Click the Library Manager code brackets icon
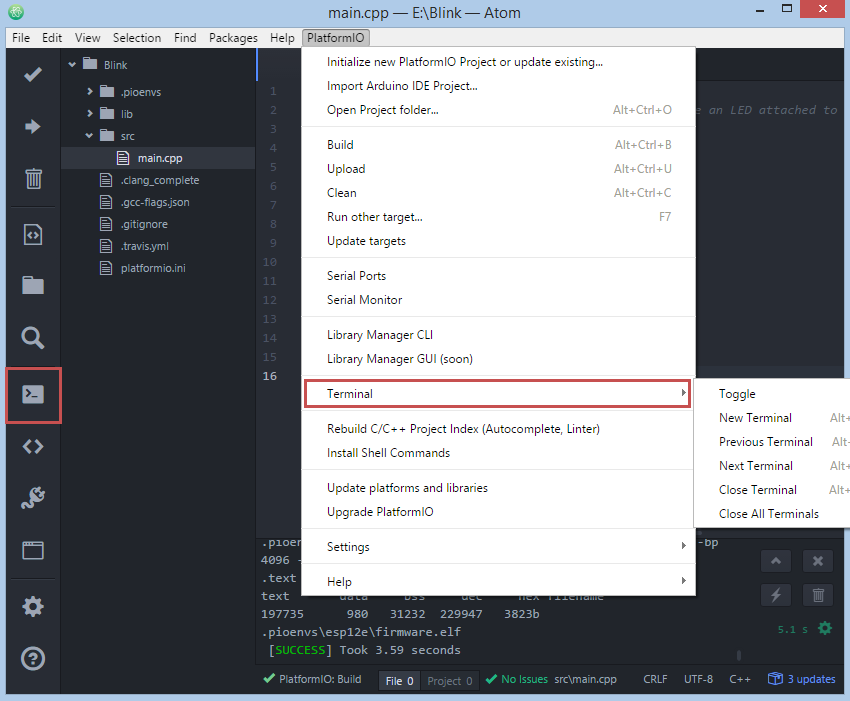The image size is (850, 701). point(33,447)
